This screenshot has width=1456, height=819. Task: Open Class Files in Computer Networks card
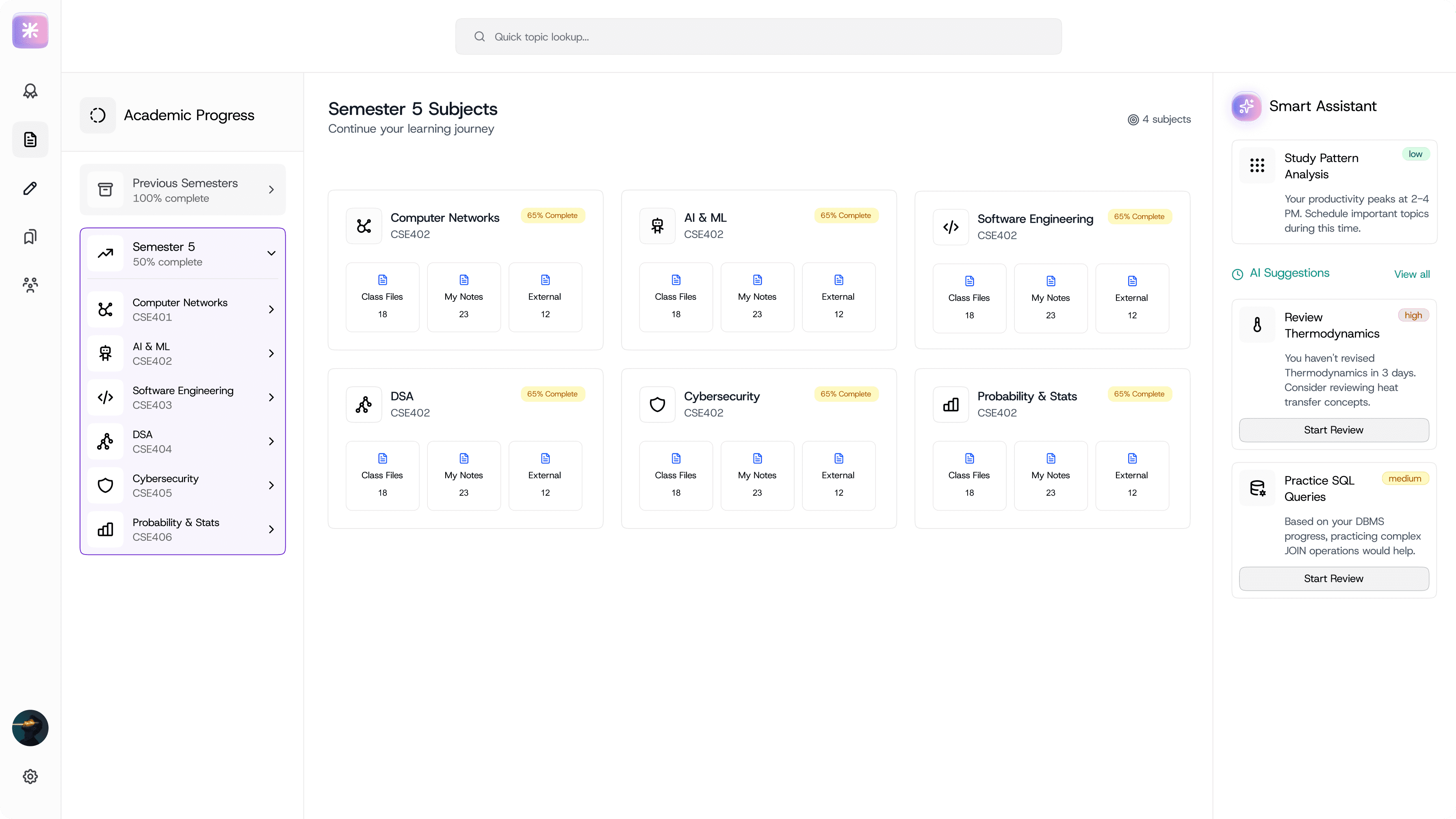click(x=382, y=297)
